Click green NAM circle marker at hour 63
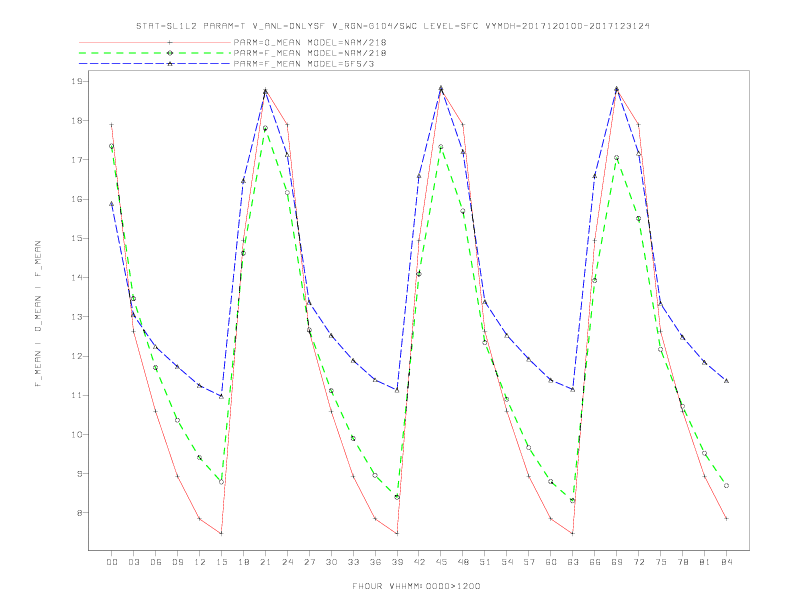The width and height of the screenshot is (792, 612). coord(572,500)
